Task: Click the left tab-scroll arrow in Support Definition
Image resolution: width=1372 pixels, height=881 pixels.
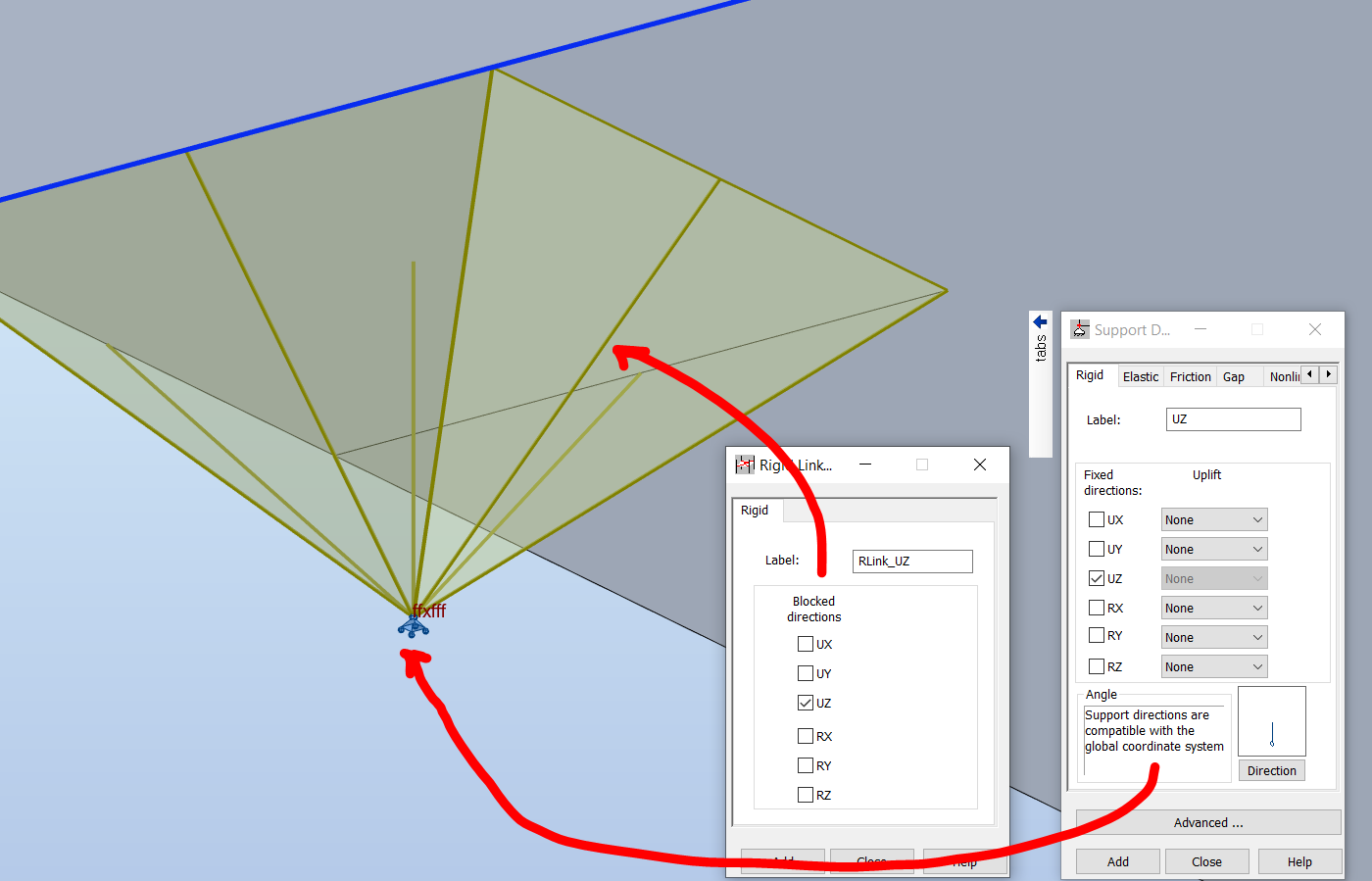Action: 1308,373
